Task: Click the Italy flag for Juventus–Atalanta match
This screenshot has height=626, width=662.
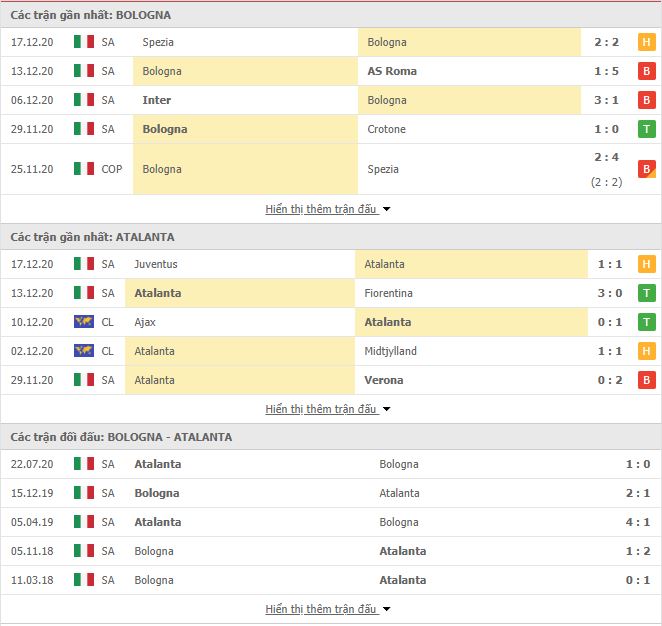Action: click(84, 264)
